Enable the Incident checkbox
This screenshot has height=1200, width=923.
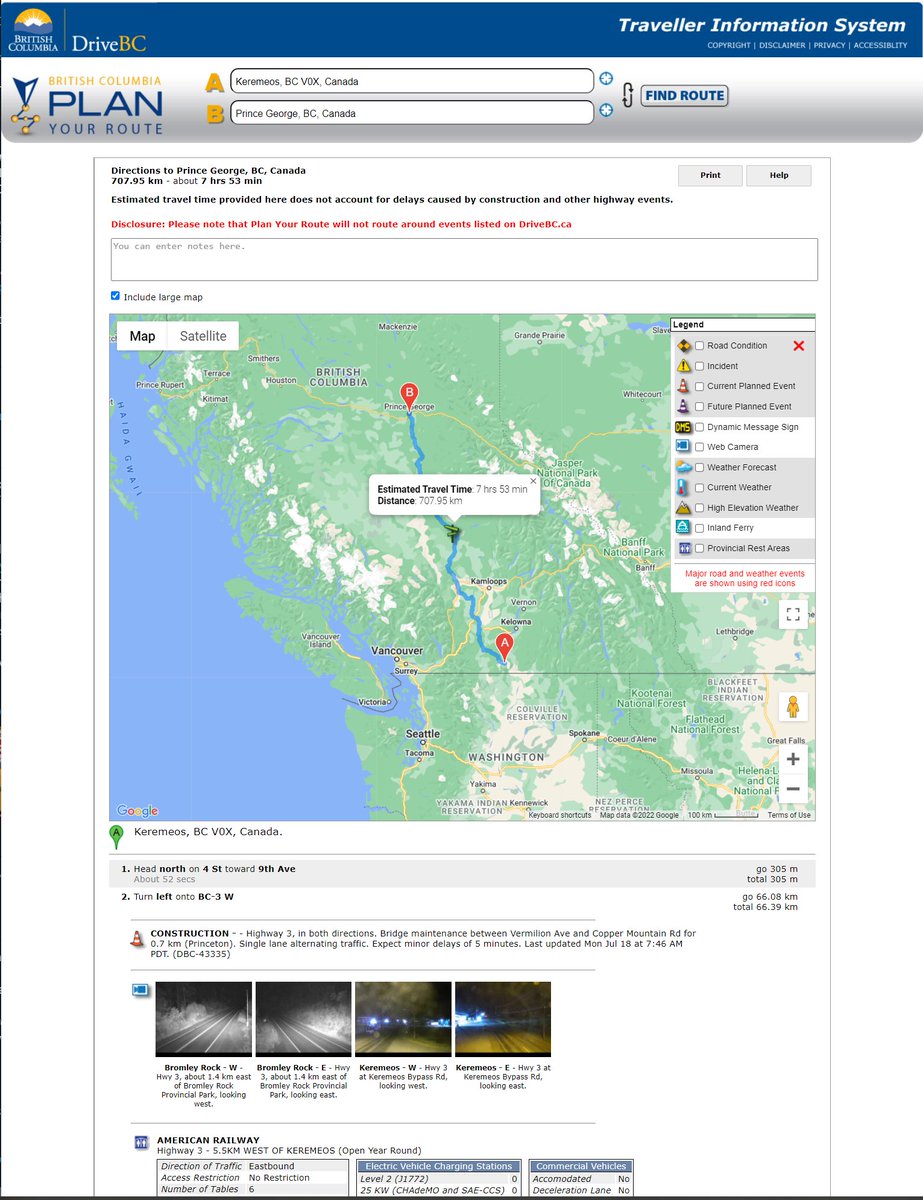pyautogui.click(x=700, y=366)
